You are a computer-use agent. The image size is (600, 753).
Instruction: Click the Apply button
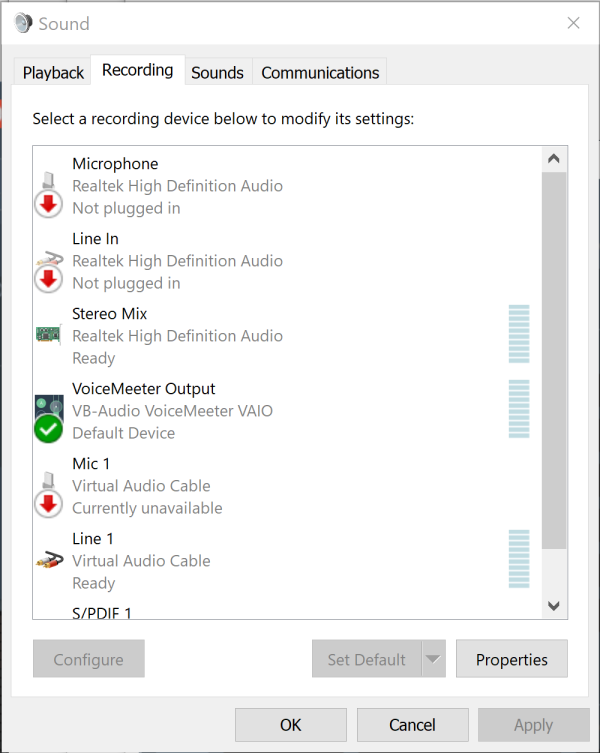point(533,725)
